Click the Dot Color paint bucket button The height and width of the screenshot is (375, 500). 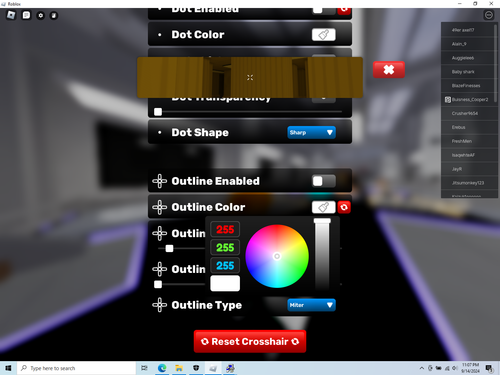324,35
